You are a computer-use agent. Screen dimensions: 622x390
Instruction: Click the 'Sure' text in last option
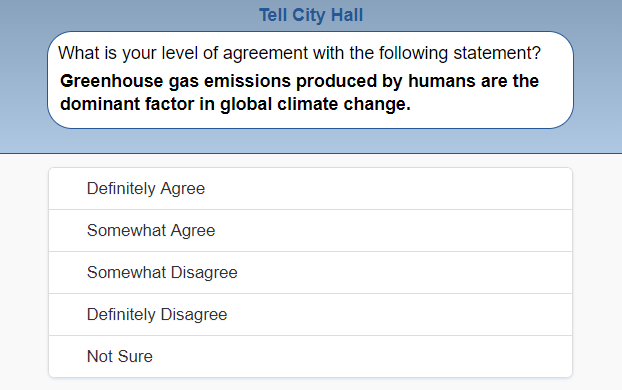click(x=134, y=356)
